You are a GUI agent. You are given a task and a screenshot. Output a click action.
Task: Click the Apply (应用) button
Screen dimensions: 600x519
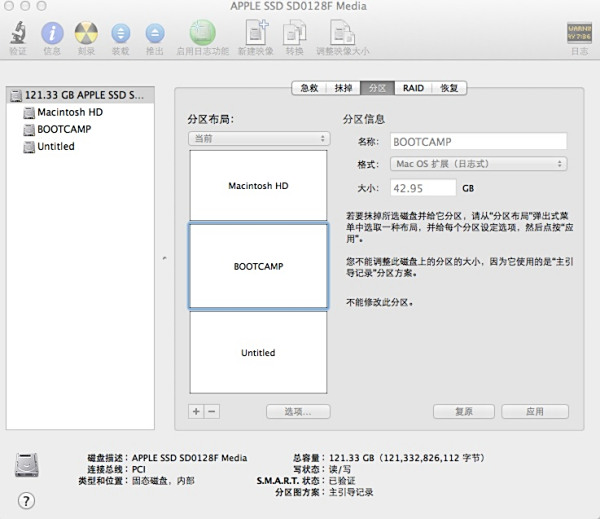click(x=535, y=411)
